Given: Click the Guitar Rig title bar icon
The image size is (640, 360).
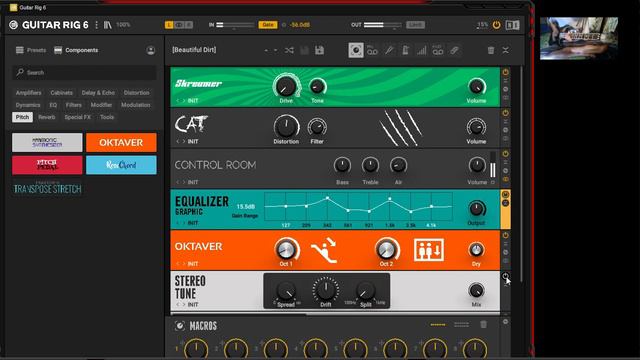Looking at the screenshot, I should 13,7.
